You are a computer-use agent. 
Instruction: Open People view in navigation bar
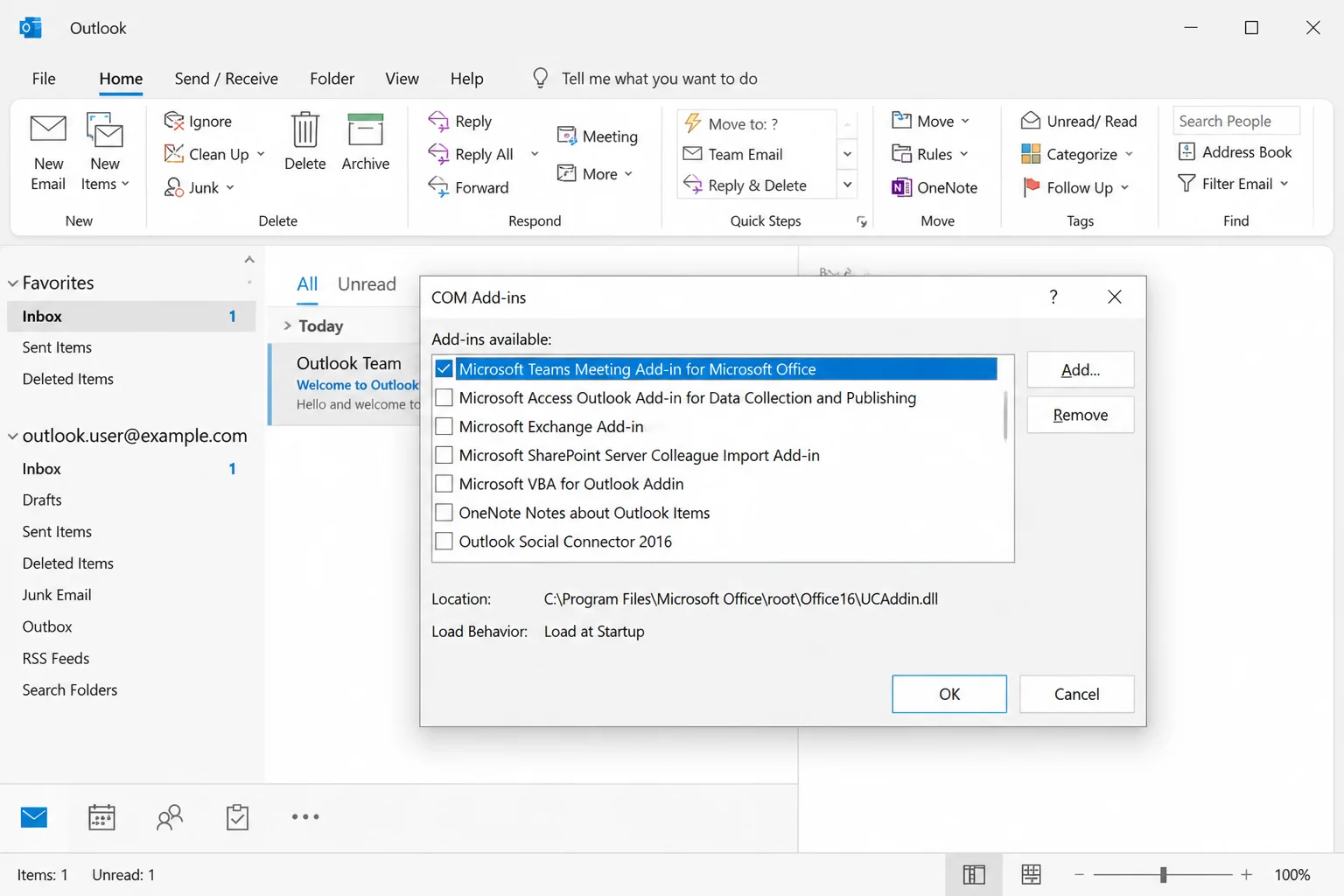(169, 816)
